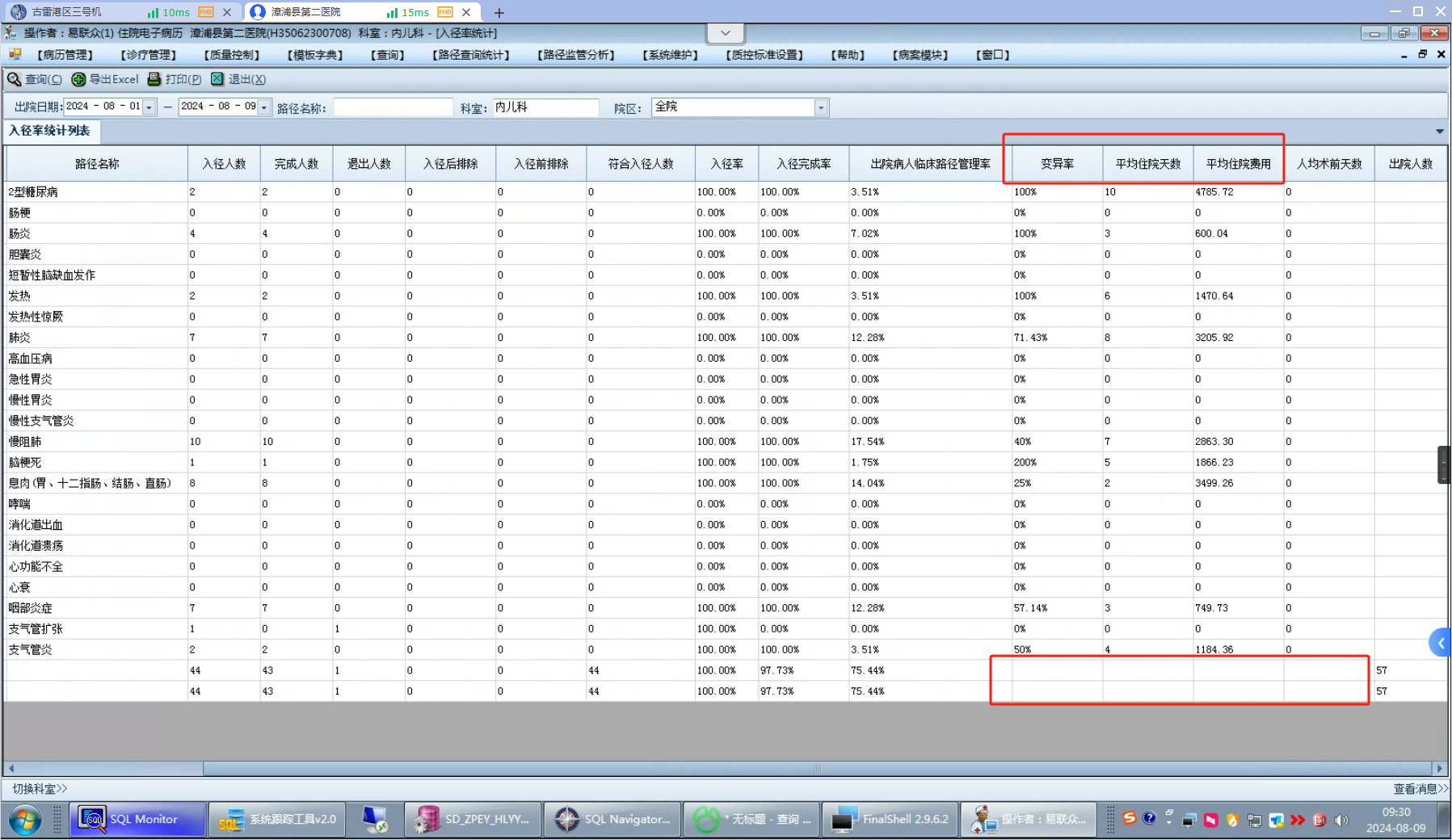Open the orange shield security tray icon
This screenshot has width=1452, height=840.
point(1232,821)
